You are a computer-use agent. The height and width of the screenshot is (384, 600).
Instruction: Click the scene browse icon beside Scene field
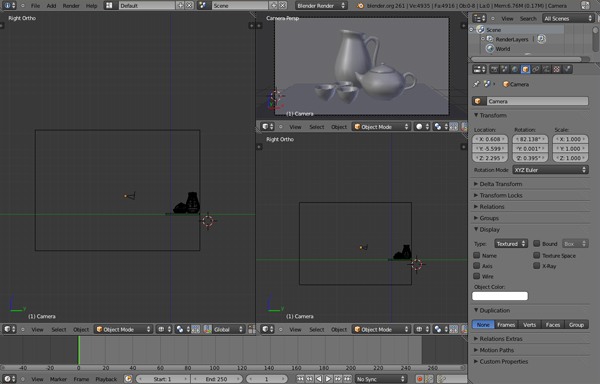[x=203, y=5]
